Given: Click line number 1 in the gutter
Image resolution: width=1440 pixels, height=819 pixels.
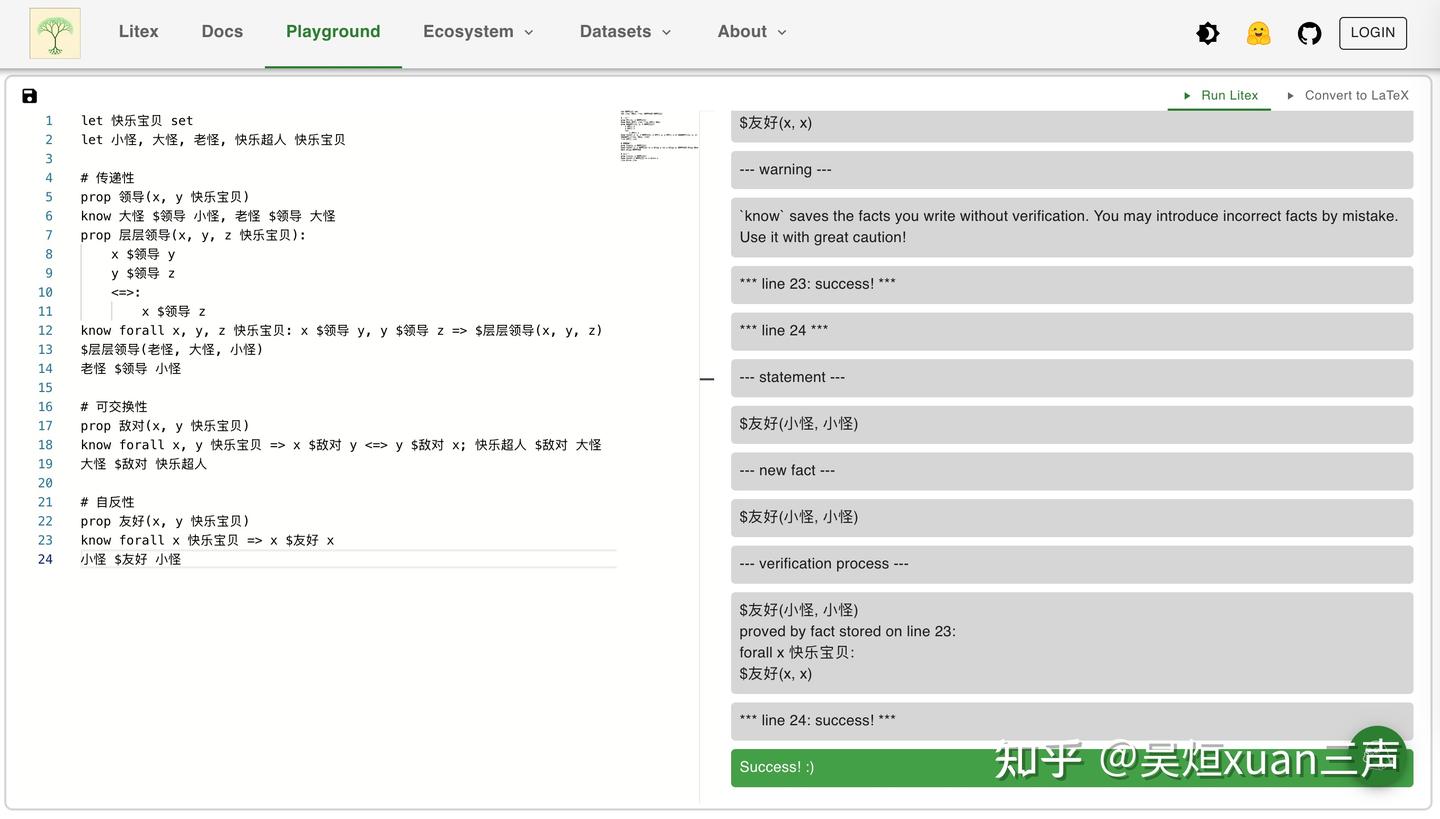Looking at the screenshot, I should tap(48, 121).
